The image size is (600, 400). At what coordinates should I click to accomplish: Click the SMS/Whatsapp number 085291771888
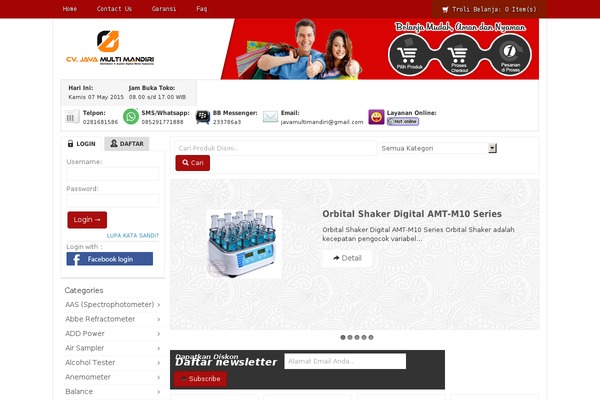(x=163, y=122)
